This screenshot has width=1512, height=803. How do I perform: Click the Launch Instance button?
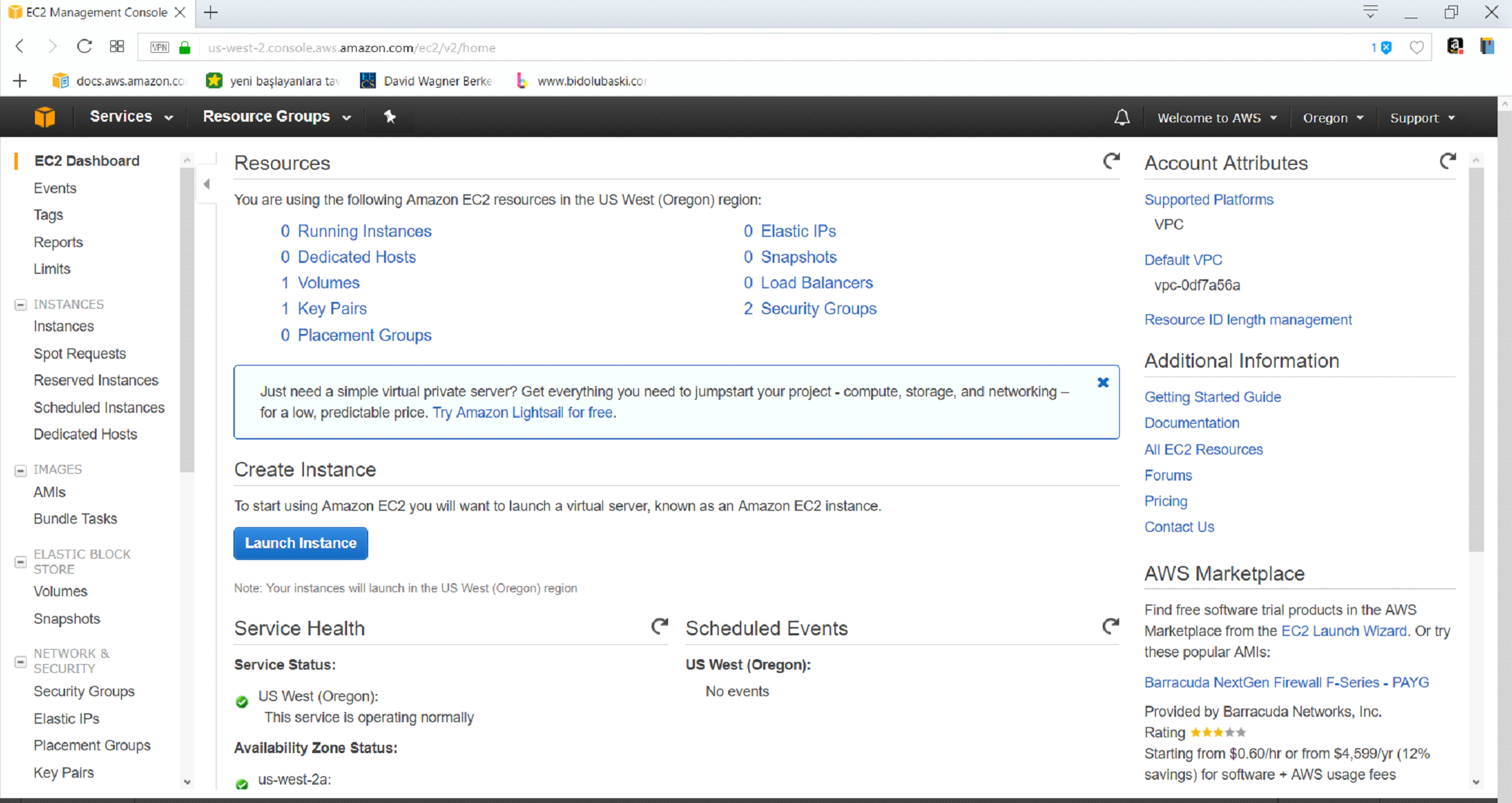[x=300, y=543]
